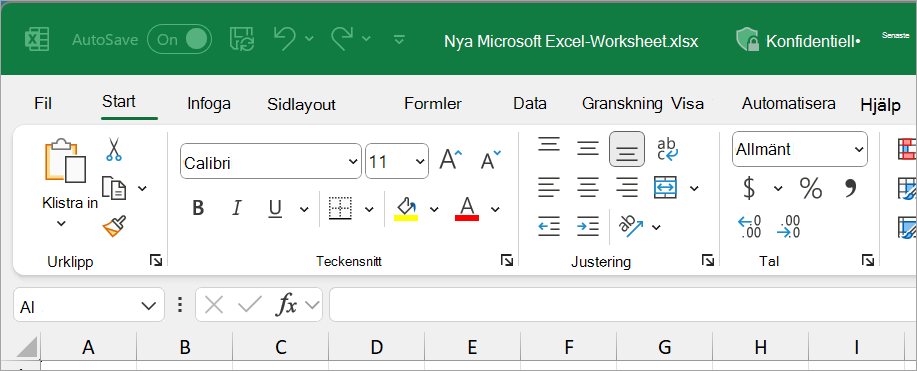Align text to middle vertically
Viewport: 917px width, 371px height.
tap(588, 149)
